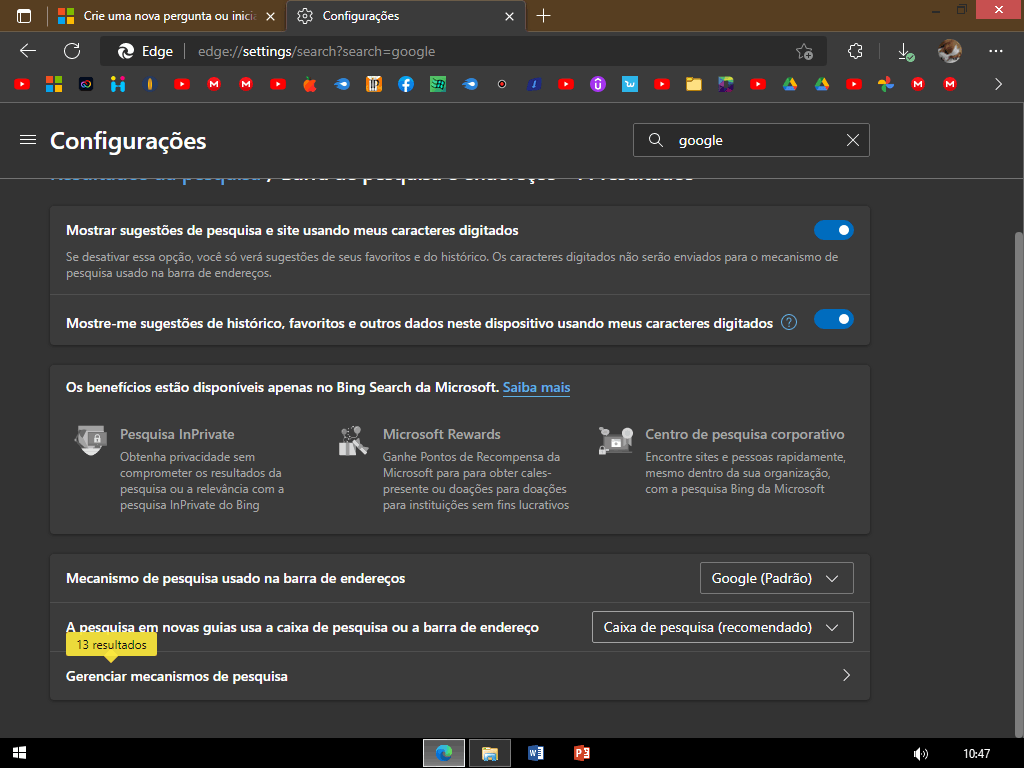Open the Edge settings and more menu
Viewport: 1024px width, 768px height.
(x=996, y=51)
